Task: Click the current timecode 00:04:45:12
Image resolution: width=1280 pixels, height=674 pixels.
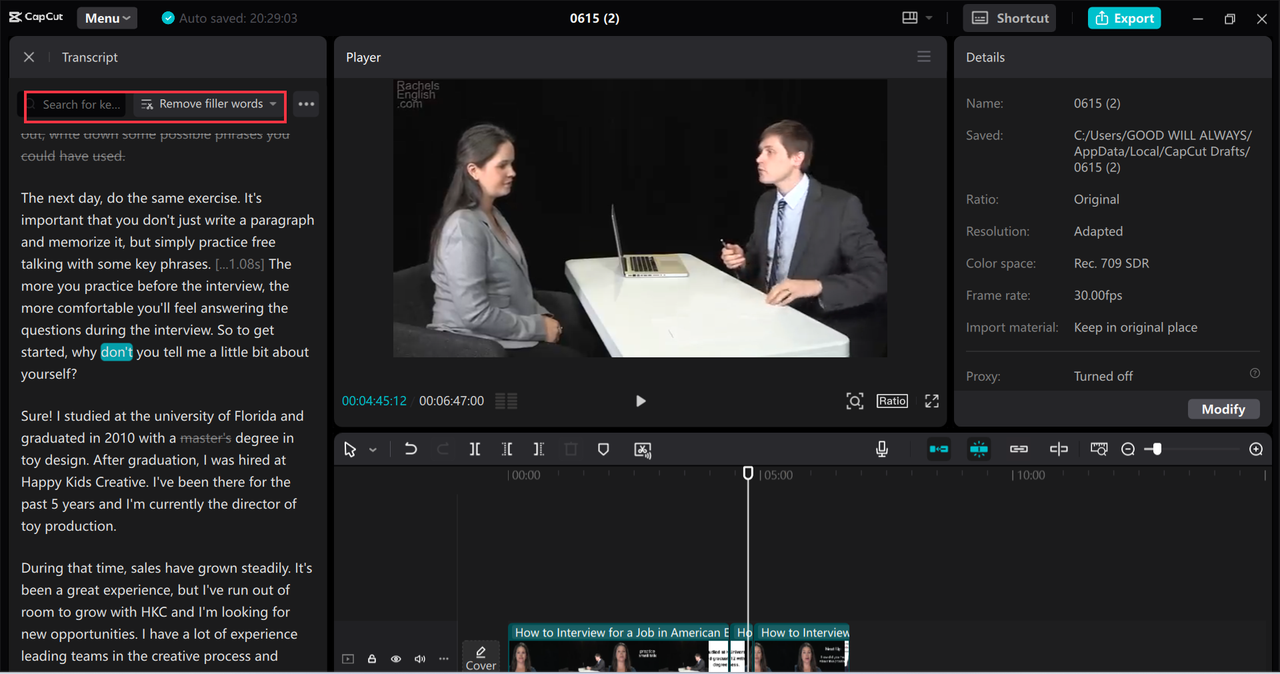Action: [374, 401]
